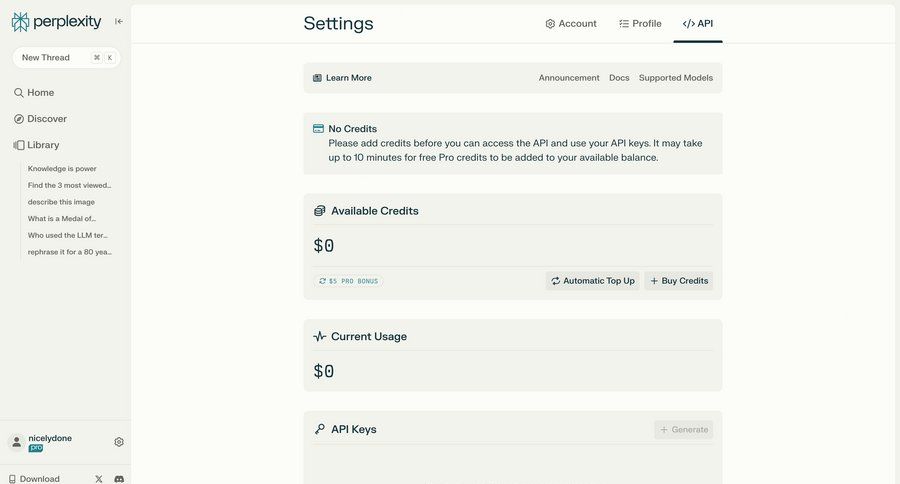This screenshot has width=900, height=484.
Task: Open the Announcement link
Action: tap(569, 78)
